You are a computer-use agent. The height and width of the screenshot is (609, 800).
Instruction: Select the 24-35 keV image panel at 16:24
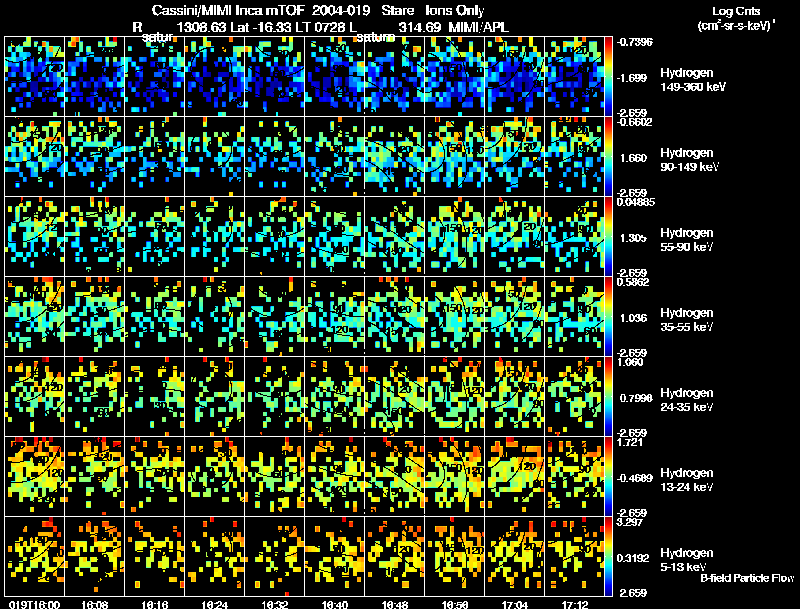215,397
